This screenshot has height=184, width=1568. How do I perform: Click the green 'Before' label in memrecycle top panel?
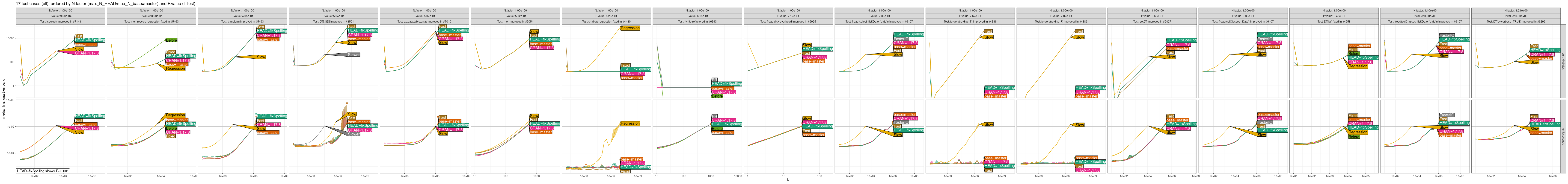pyautogui.click(x=172, y=40)
